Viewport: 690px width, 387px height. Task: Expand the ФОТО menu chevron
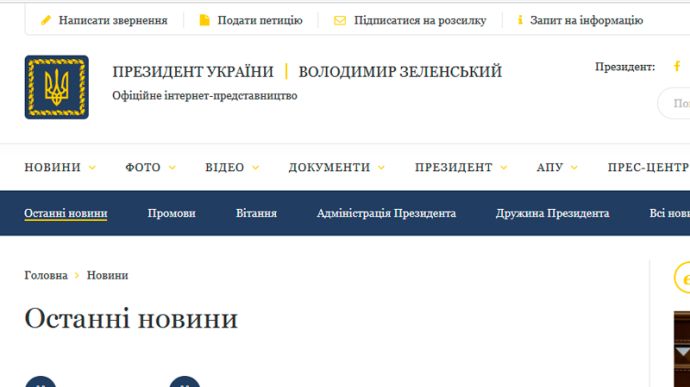[172, 168]
